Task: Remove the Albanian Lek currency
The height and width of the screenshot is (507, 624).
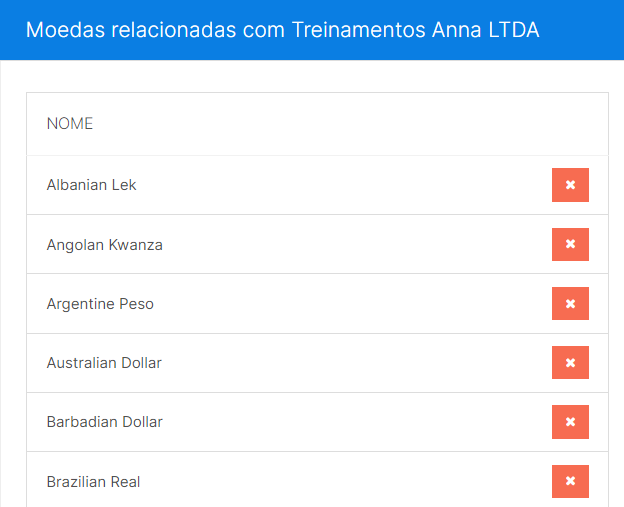Action: click(x=570, y=185)
